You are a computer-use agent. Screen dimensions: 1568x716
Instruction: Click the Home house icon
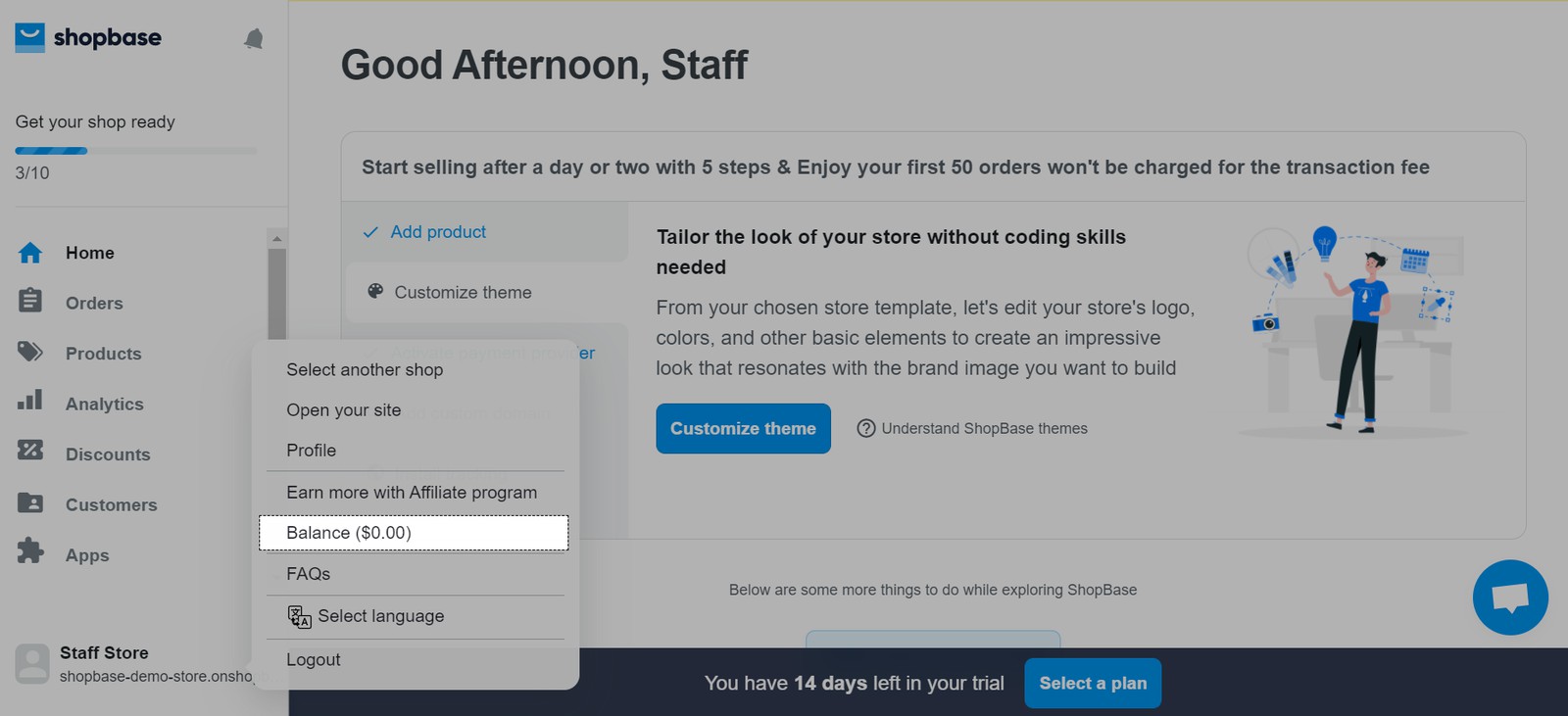30,253
